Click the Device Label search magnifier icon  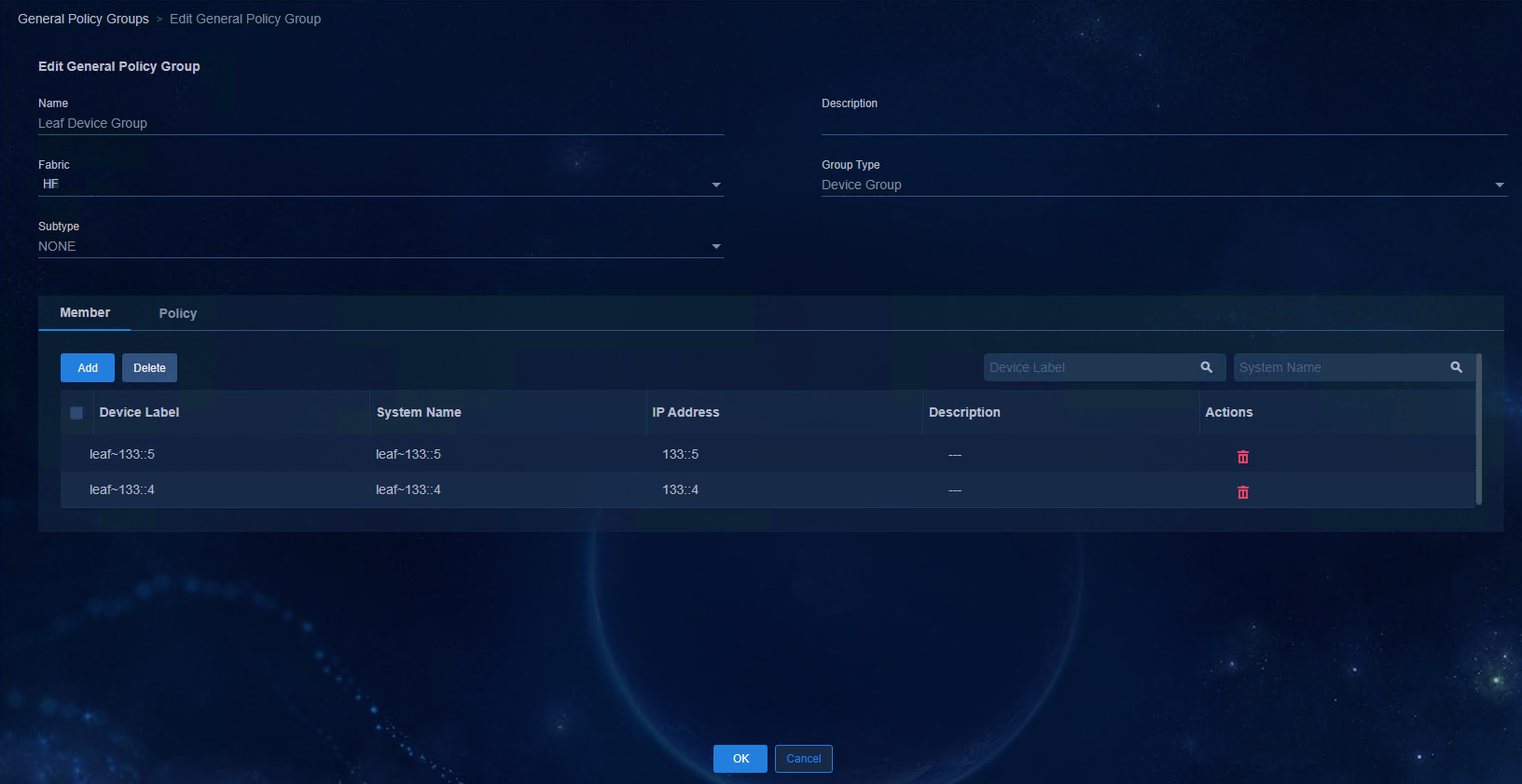(x=1206, y=367)
